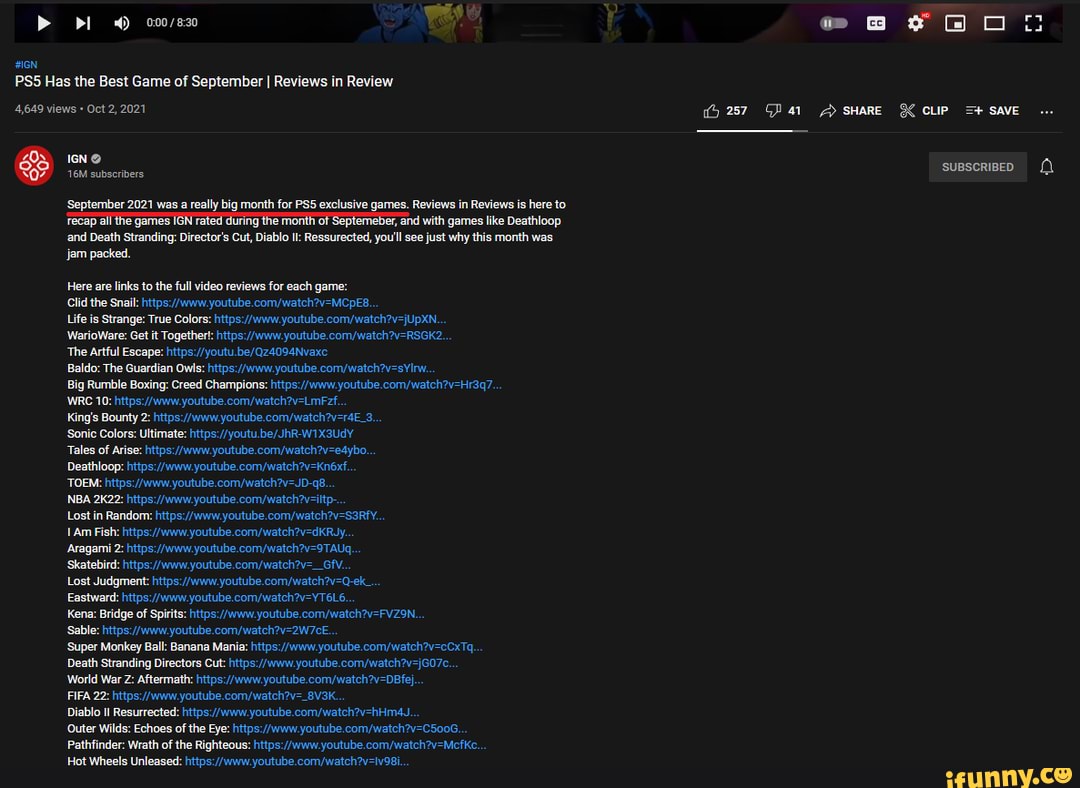
Task: Open Super Monkey Ball: Banana Mania link
Action: point(366,647)
